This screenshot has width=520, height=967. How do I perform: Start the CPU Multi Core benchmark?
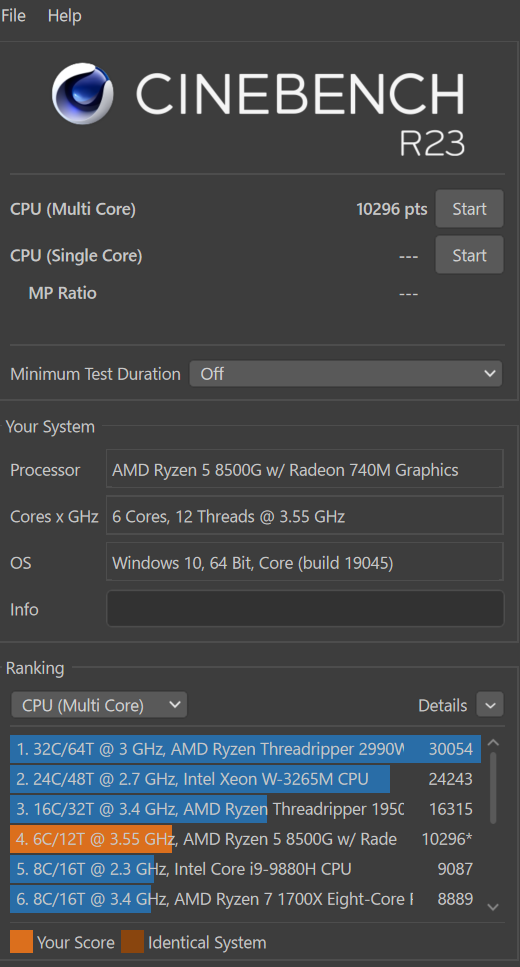(x=469, y=209)
